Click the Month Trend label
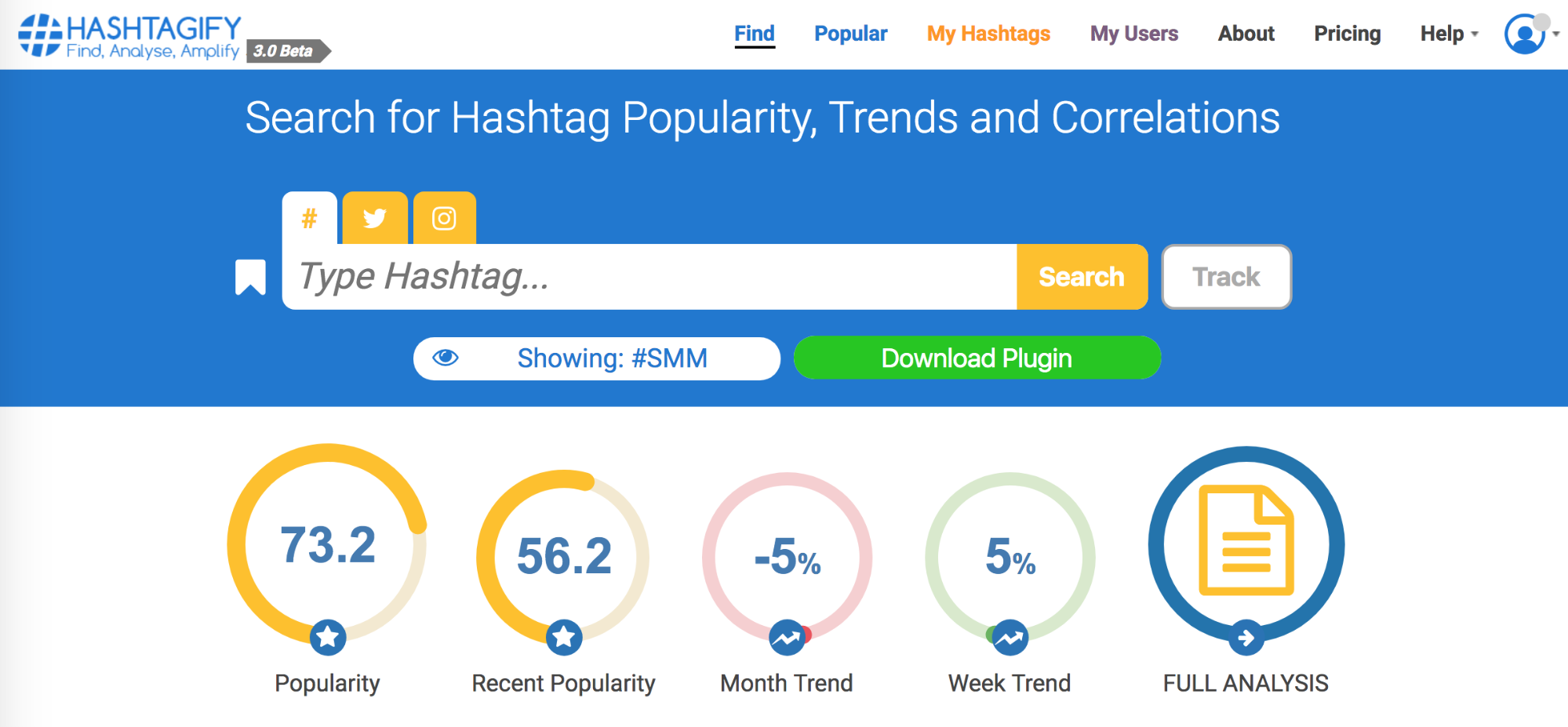This screenshot has width=1568, height=727. 787,683
